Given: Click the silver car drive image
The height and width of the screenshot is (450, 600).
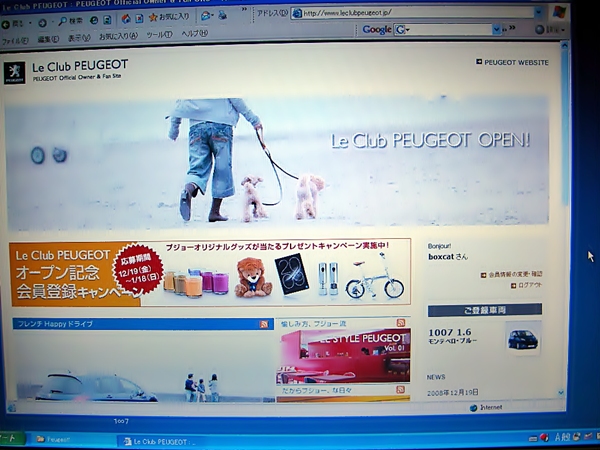Looking at the screenshot, I should click(x=143, y=366).
